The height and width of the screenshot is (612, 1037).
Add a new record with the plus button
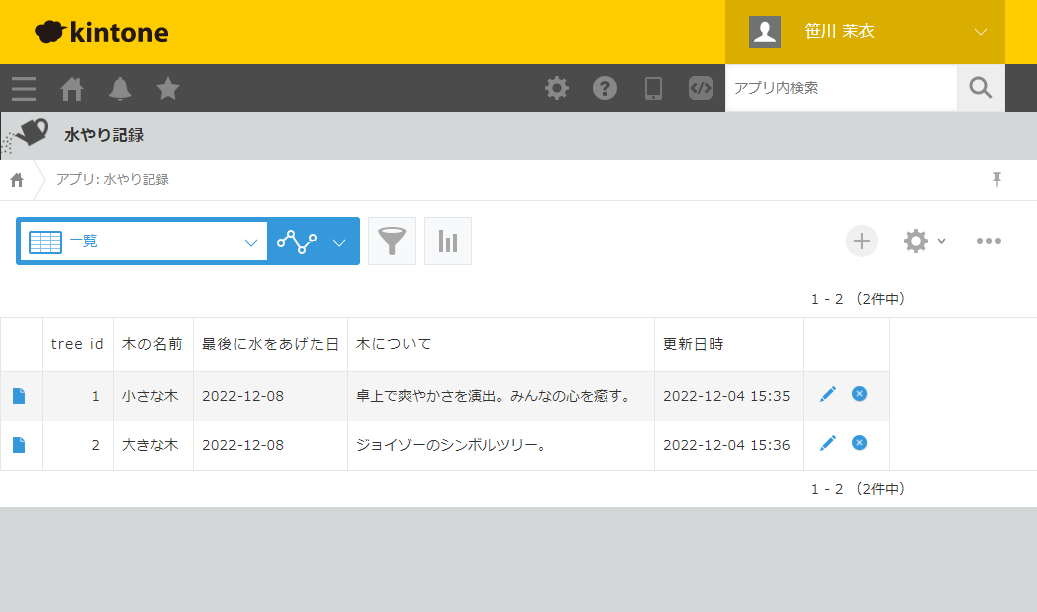[861, 241]
